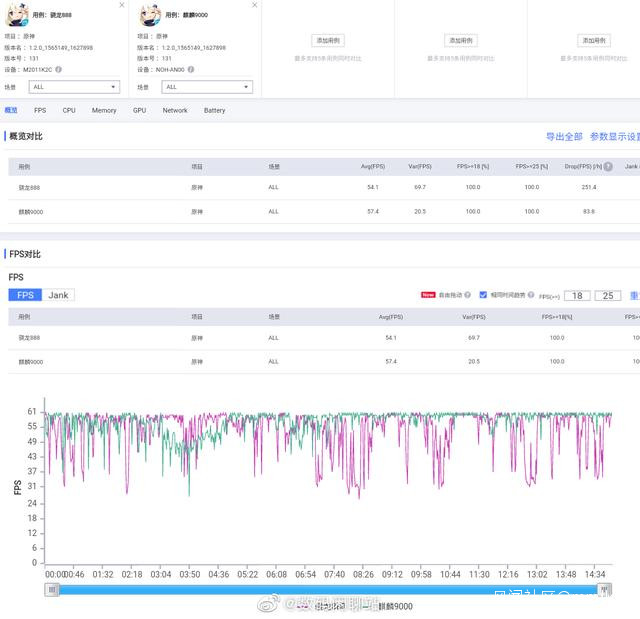Click info icon beside device M2011K2C

tap(59, 70)
